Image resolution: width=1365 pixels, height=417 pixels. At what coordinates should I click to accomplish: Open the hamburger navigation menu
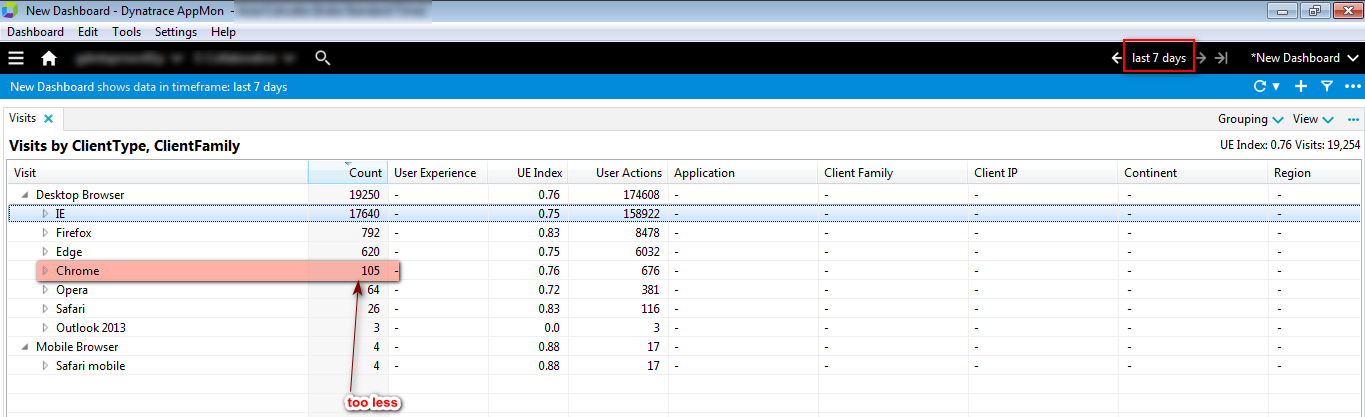(x=16, y=58)
